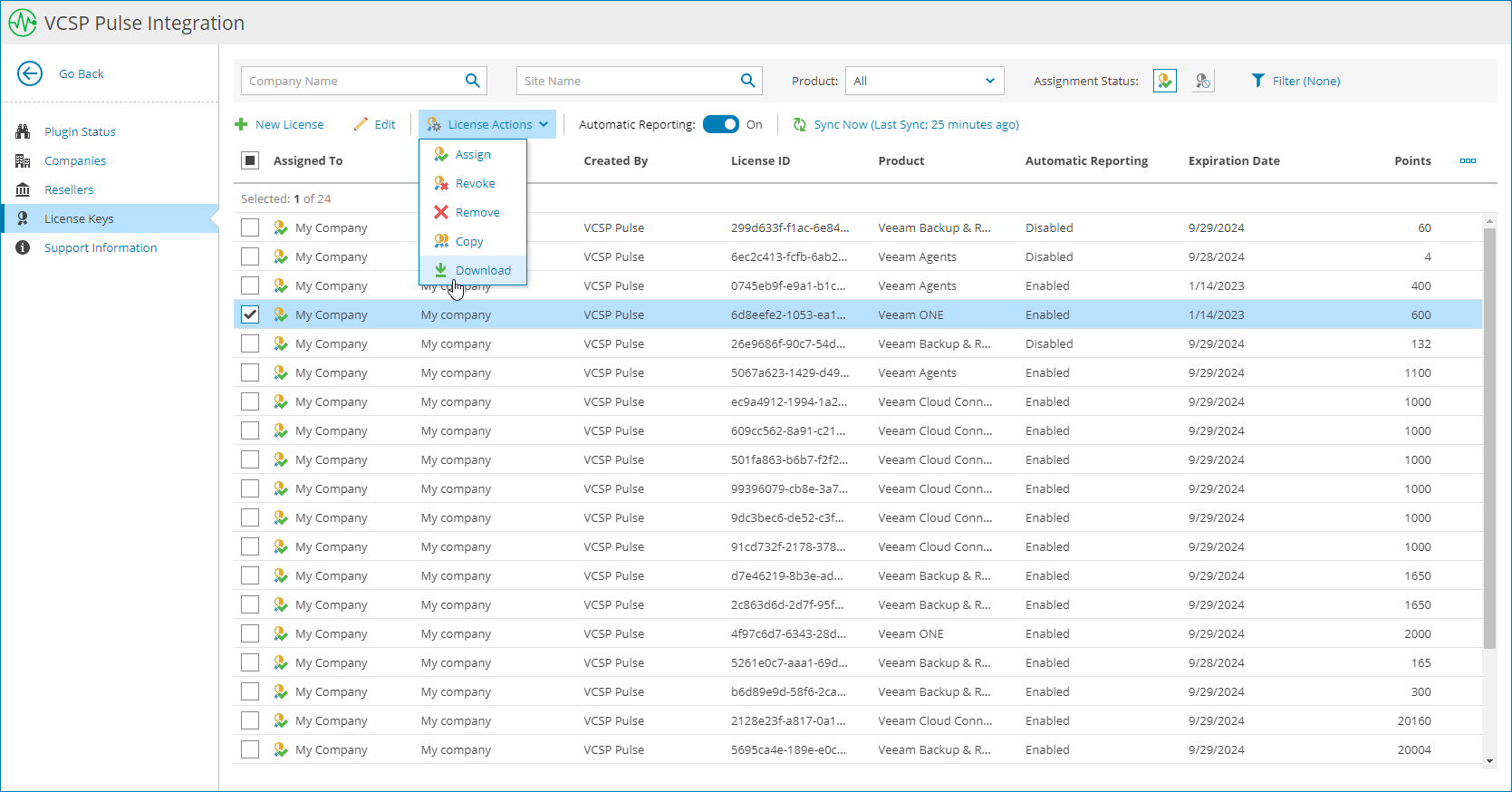Image resolution: width=1512 pixels, height=792 pixels.
Task: Click the Go Back arrow icon
Action: 30,73
